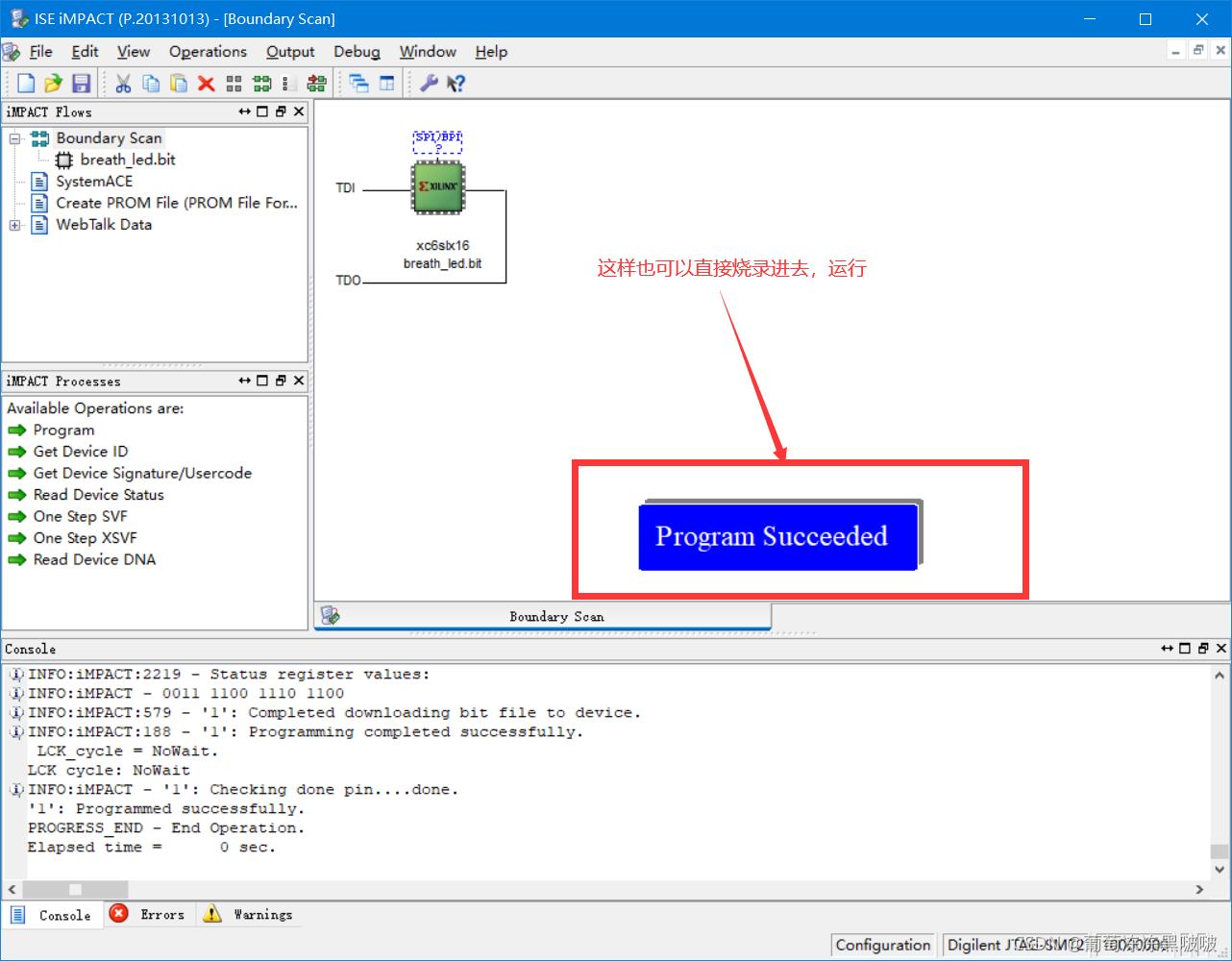Open the Debug menu
The image size is (1232, 961).
(x=357, y=52)
